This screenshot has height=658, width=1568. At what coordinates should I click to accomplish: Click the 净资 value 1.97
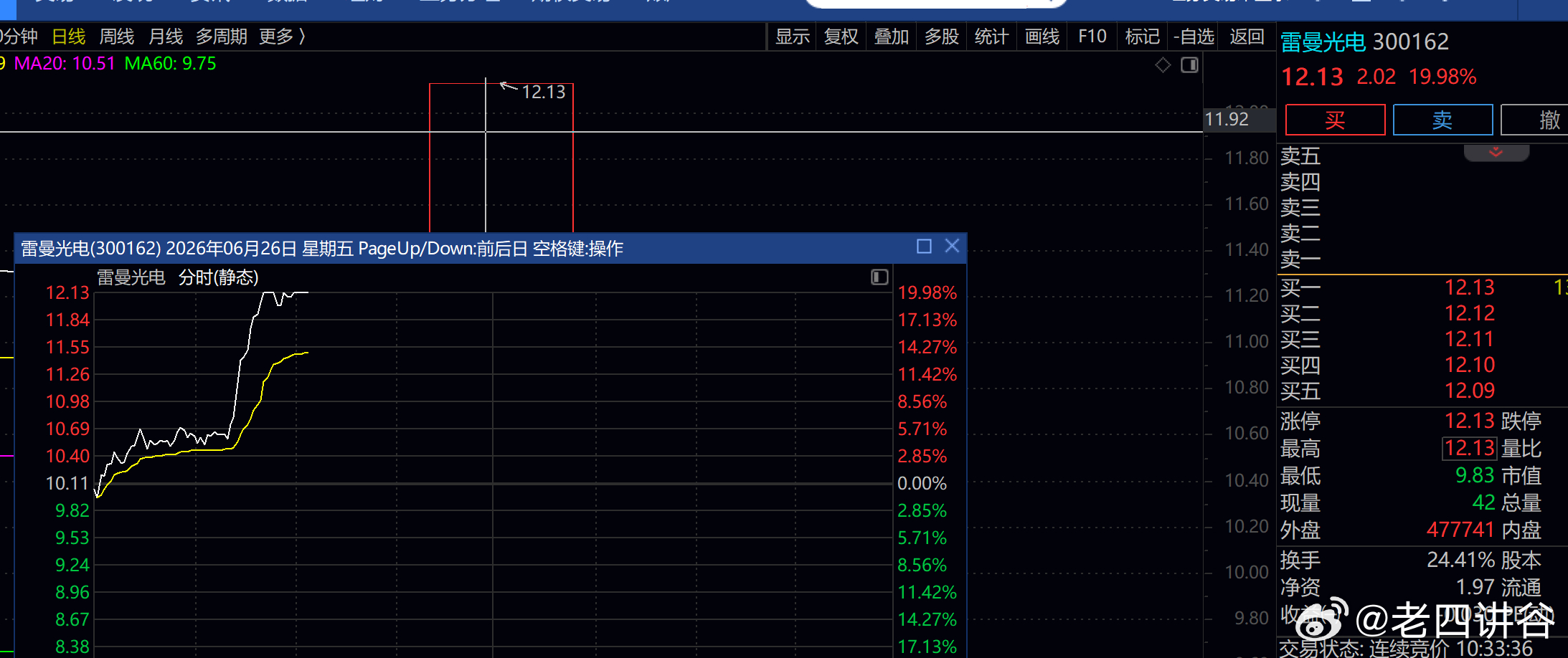[x=1475, y=588]
